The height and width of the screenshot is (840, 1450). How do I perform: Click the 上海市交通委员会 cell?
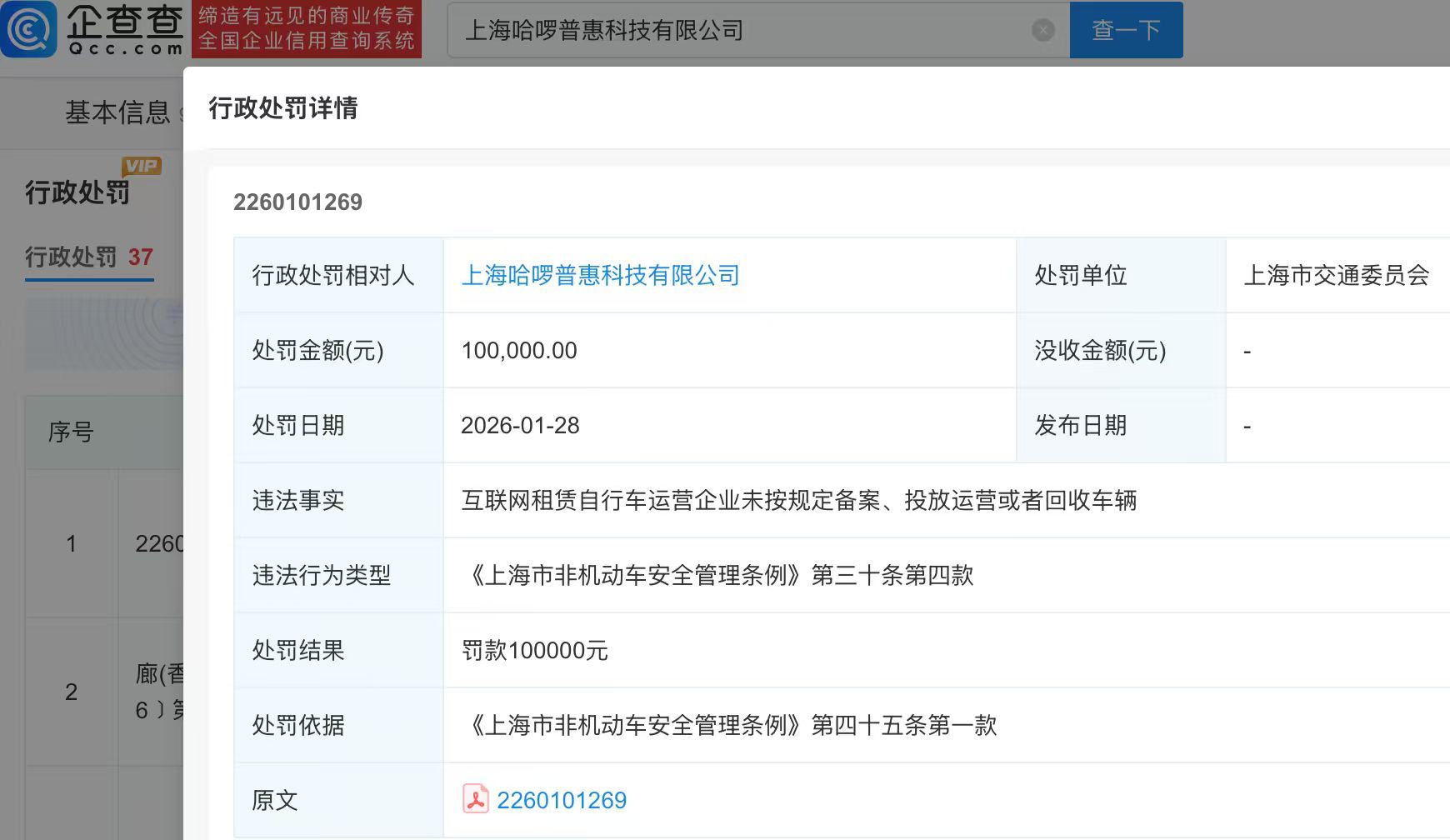[x=1337, y=275]
